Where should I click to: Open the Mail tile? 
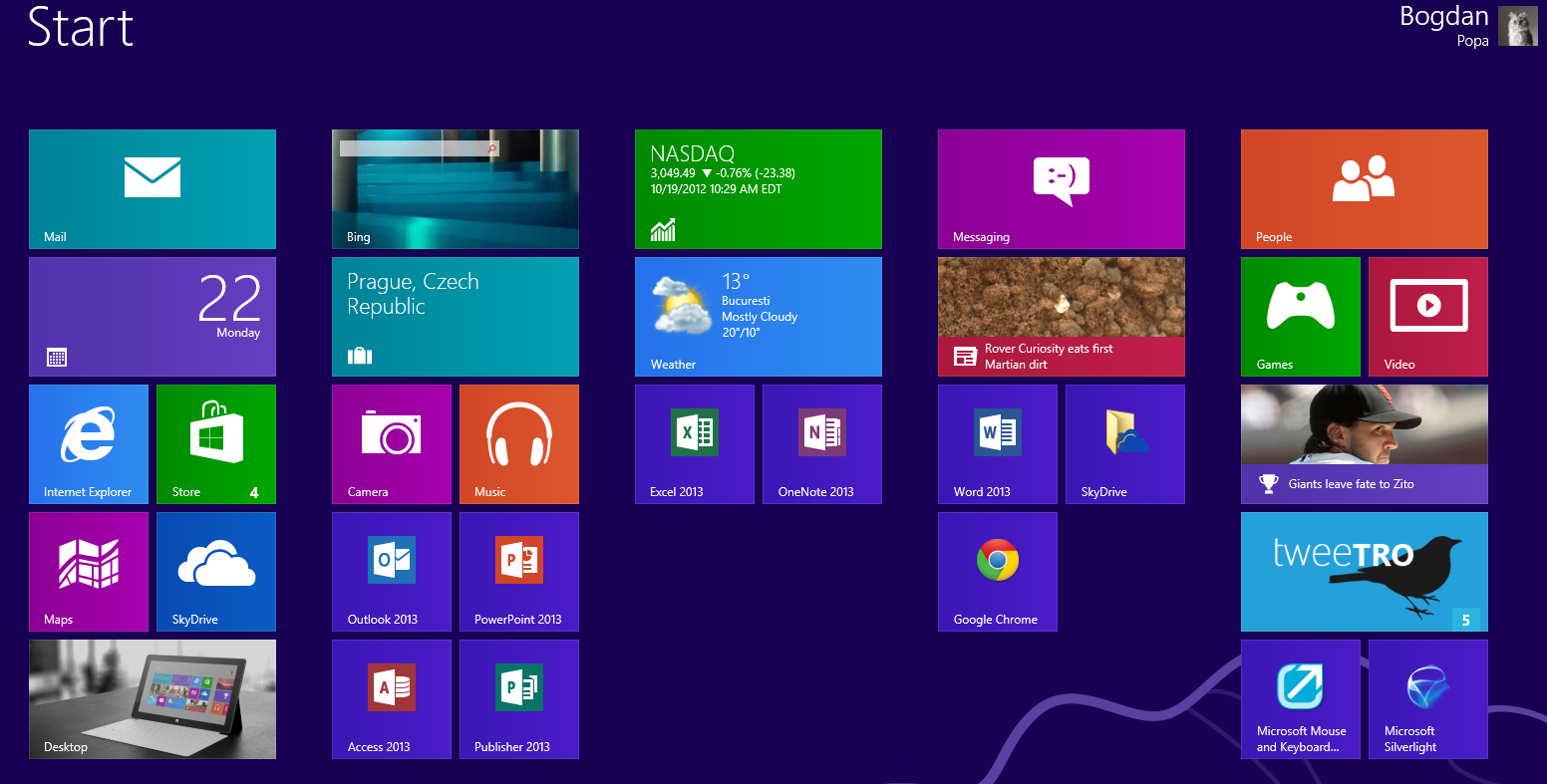[153, 189]
